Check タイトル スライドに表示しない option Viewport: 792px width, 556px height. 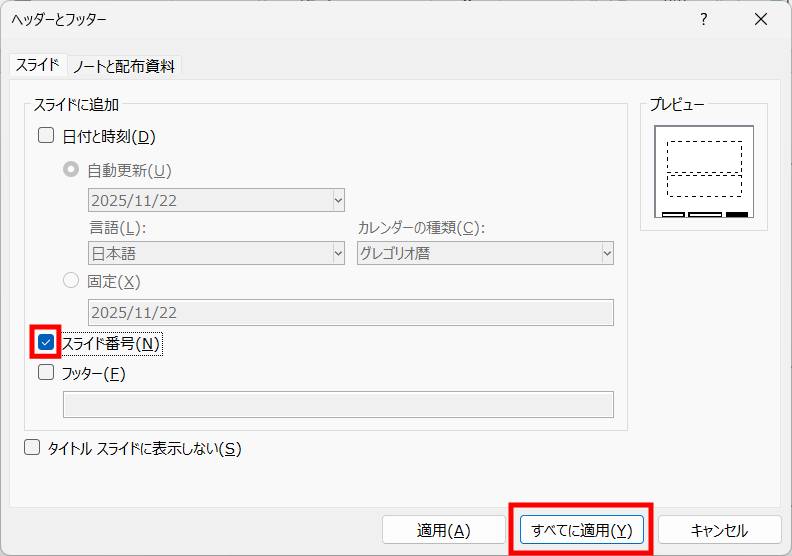[x=32, y=447]
